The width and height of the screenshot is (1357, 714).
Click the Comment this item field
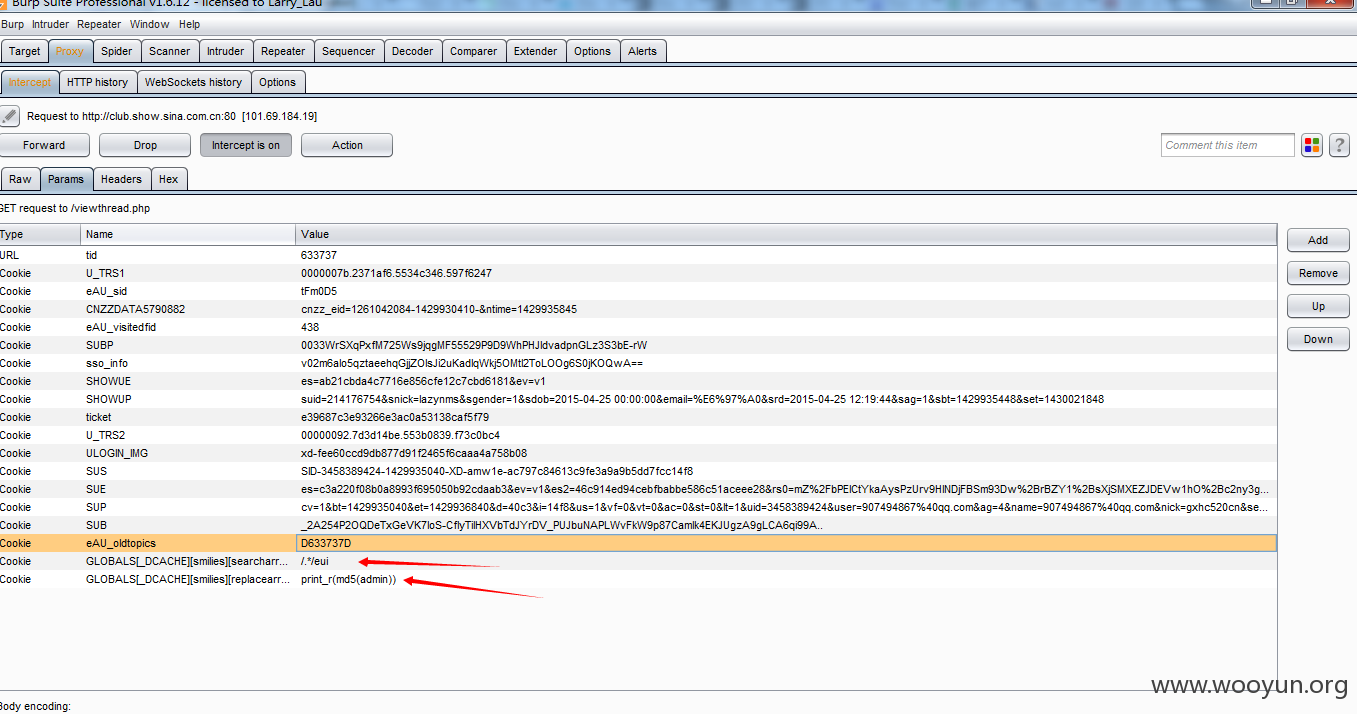pos(1228,145)
